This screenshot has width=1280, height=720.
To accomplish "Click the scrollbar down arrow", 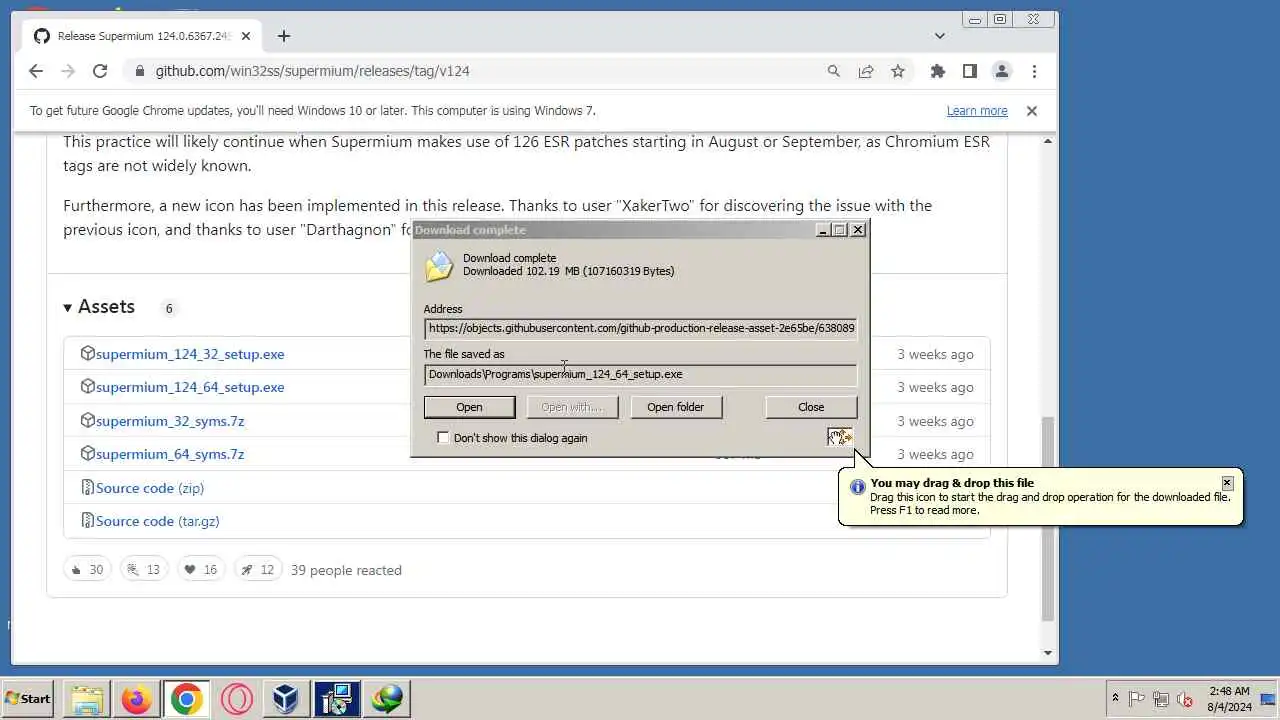I will click(1048, 653).
